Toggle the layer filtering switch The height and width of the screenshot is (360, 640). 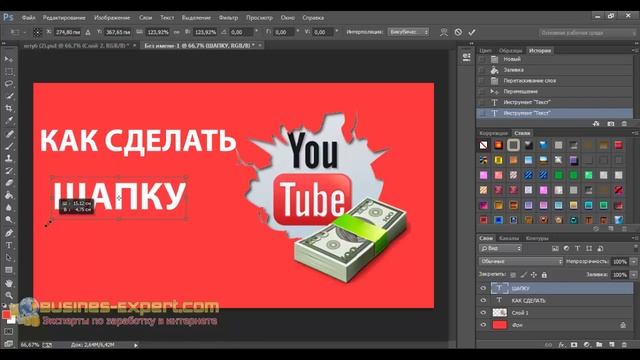coord(635,248)
